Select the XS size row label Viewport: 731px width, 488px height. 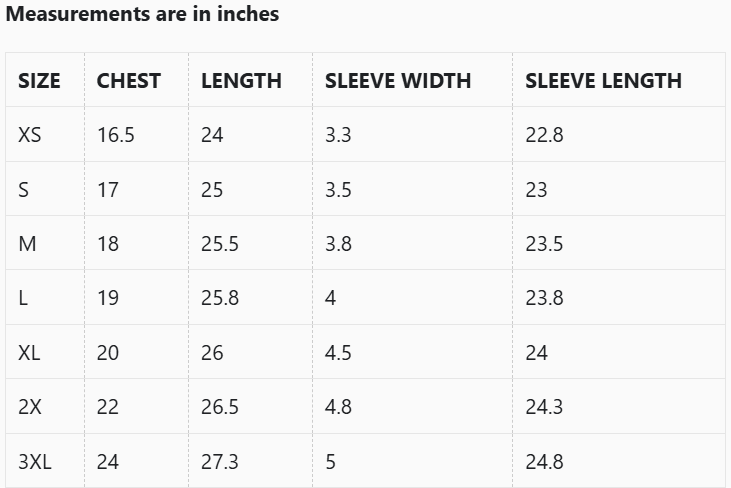pyautogui.click(x=30, y=135)
